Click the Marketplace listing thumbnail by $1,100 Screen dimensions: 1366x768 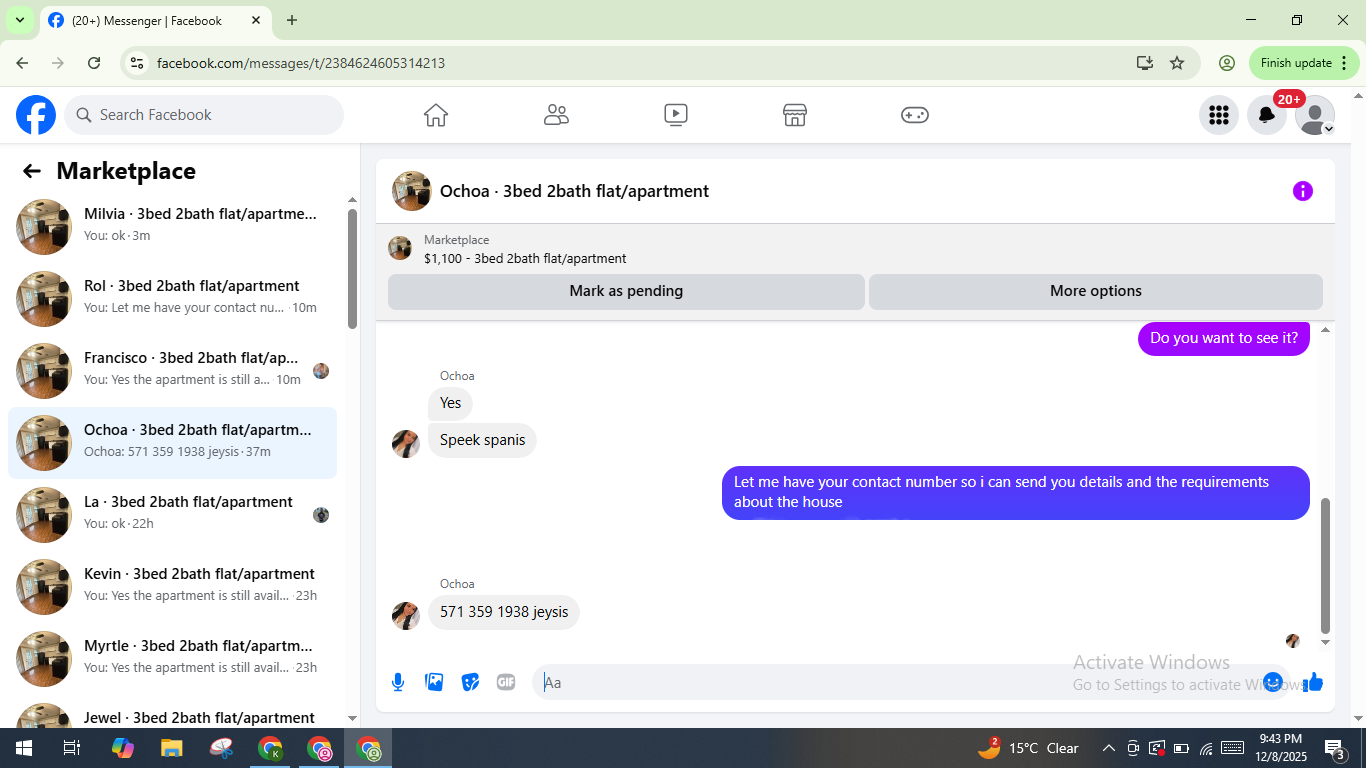(400, 248)
